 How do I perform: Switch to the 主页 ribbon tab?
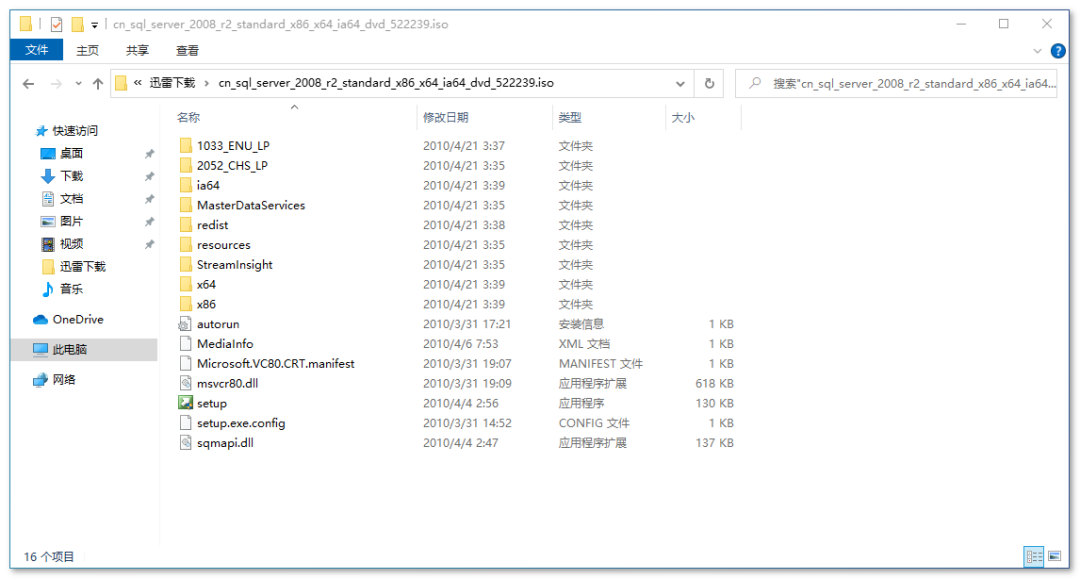[x=87, y=50]
